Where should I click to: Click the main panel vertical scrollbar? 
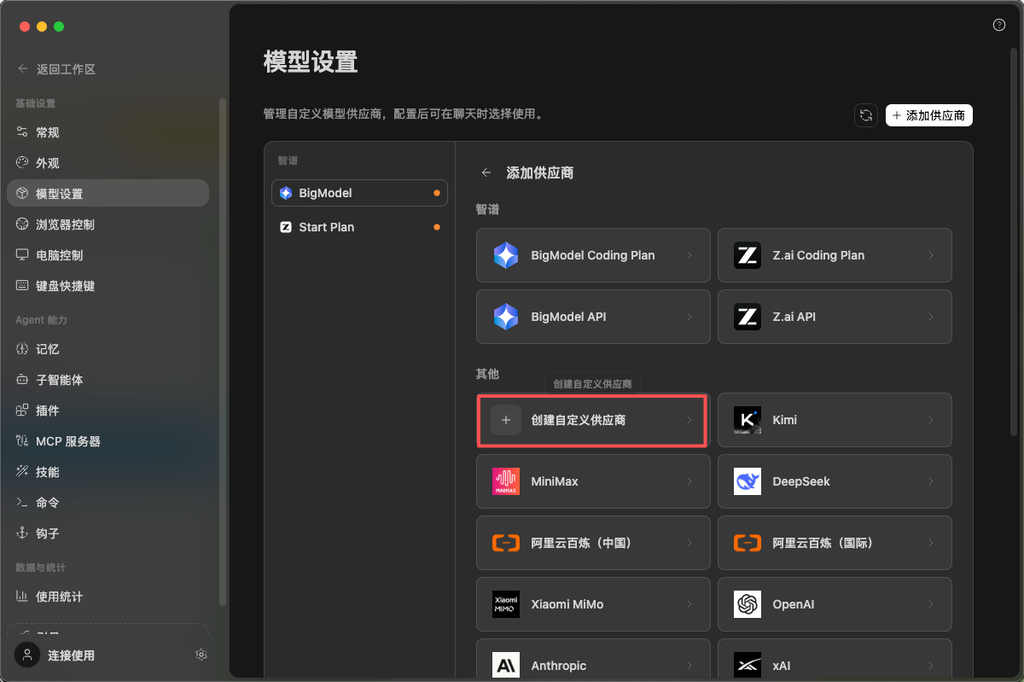click(1013, 242)
